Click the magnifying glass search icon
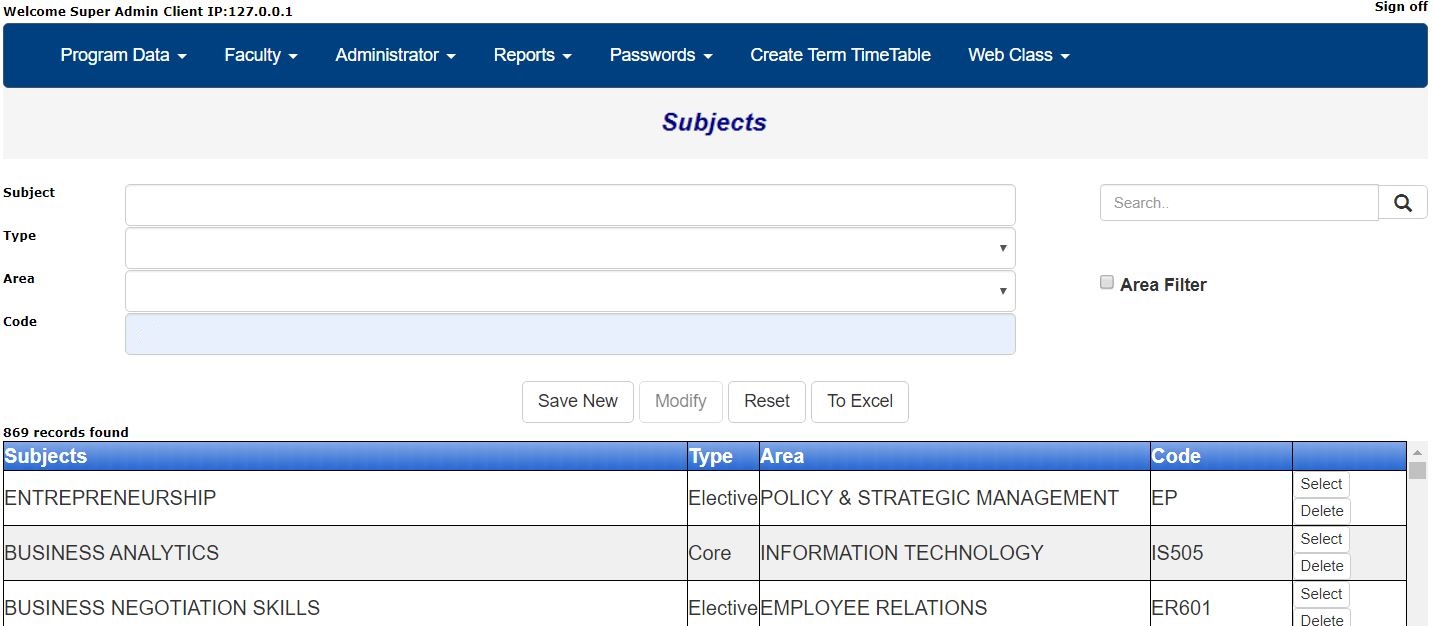The image size is (1434, 626). pyautogui.click(x=1402, y=201)
